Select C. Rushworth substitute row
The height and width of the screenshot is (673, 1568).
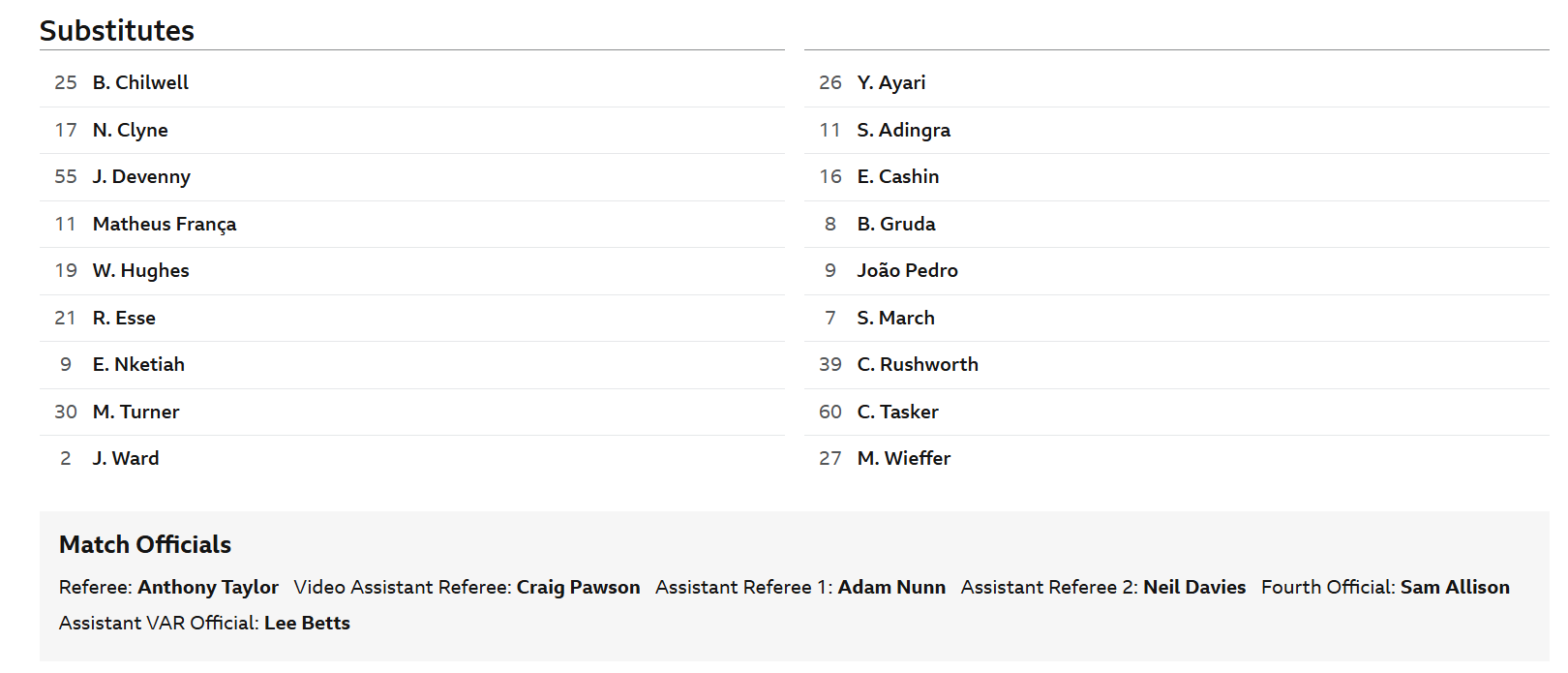[x=1176, y=365]
